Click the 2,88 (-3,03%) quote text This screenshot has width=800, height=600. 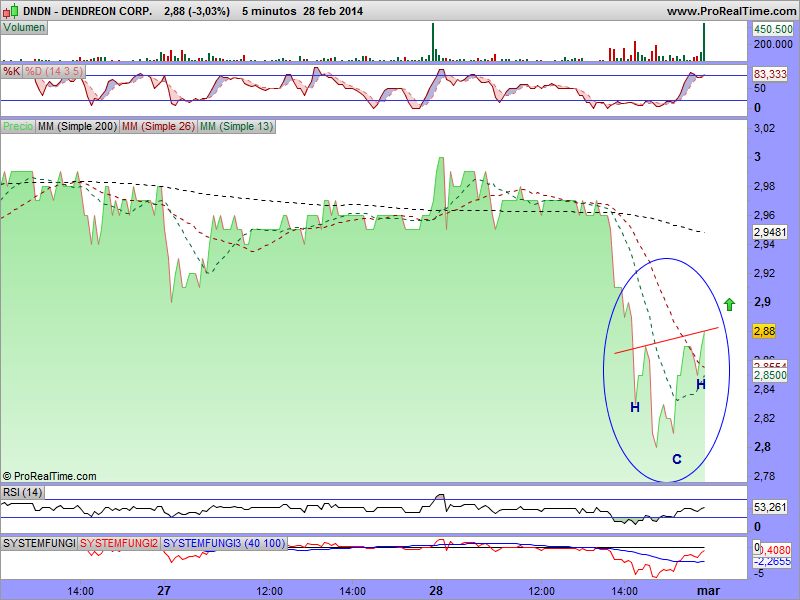tap(197, 11)
